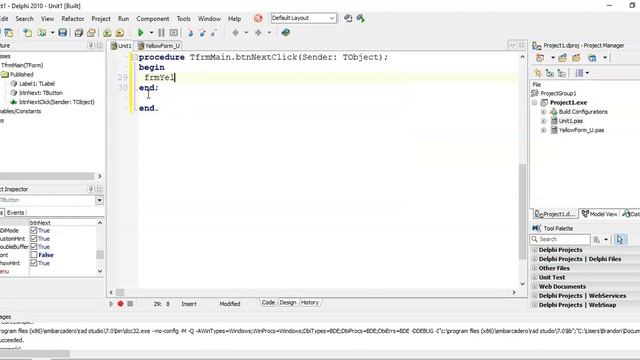Open the Refactor menu
The height and width of the screenshot is (360, 640).
point(73,19)
